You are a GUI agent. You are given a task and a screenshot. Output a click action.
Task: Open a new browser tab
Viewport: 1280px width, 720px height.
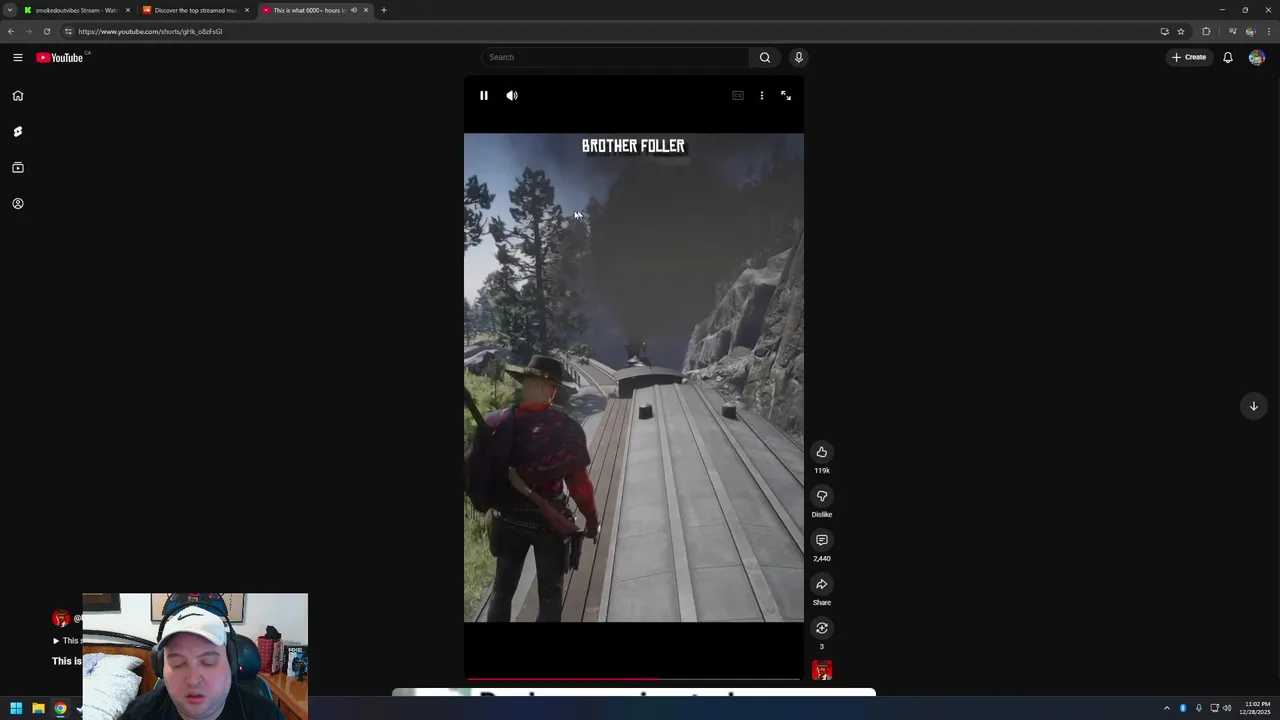[x=384, y=10]
